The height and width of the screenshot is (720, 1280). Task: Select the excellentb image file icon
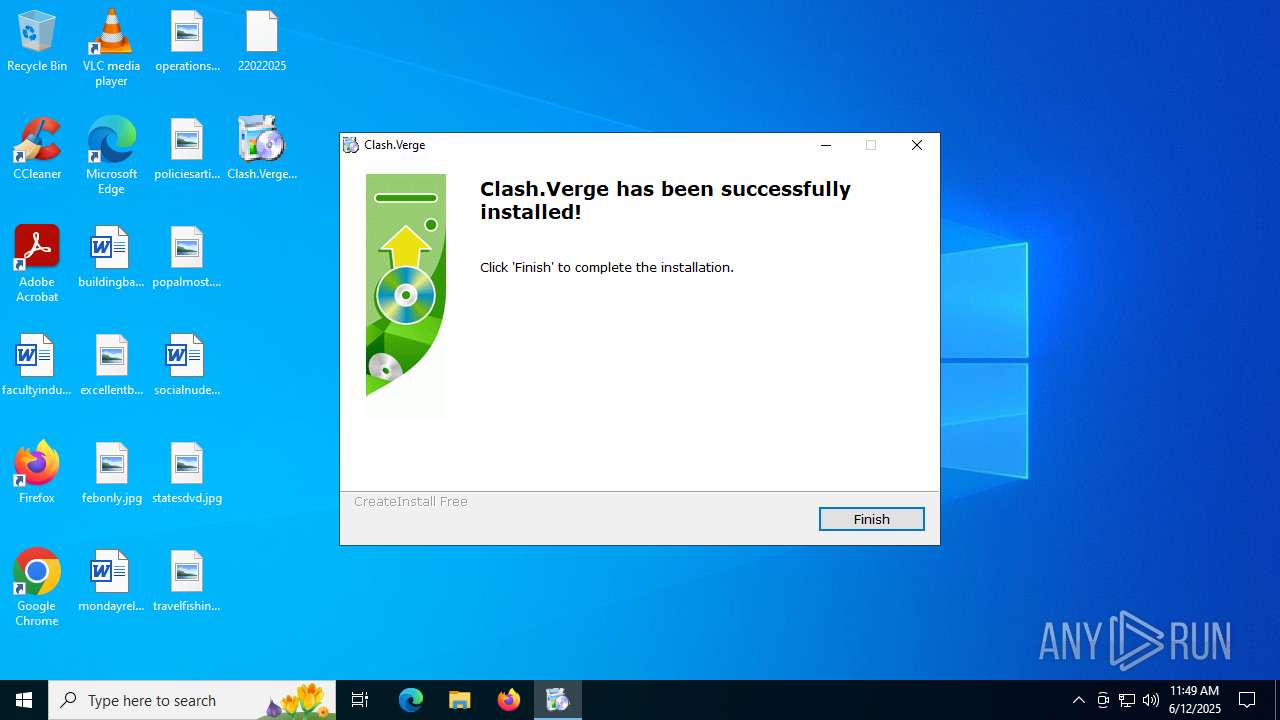pyautogui.click(x=111, y=365)
